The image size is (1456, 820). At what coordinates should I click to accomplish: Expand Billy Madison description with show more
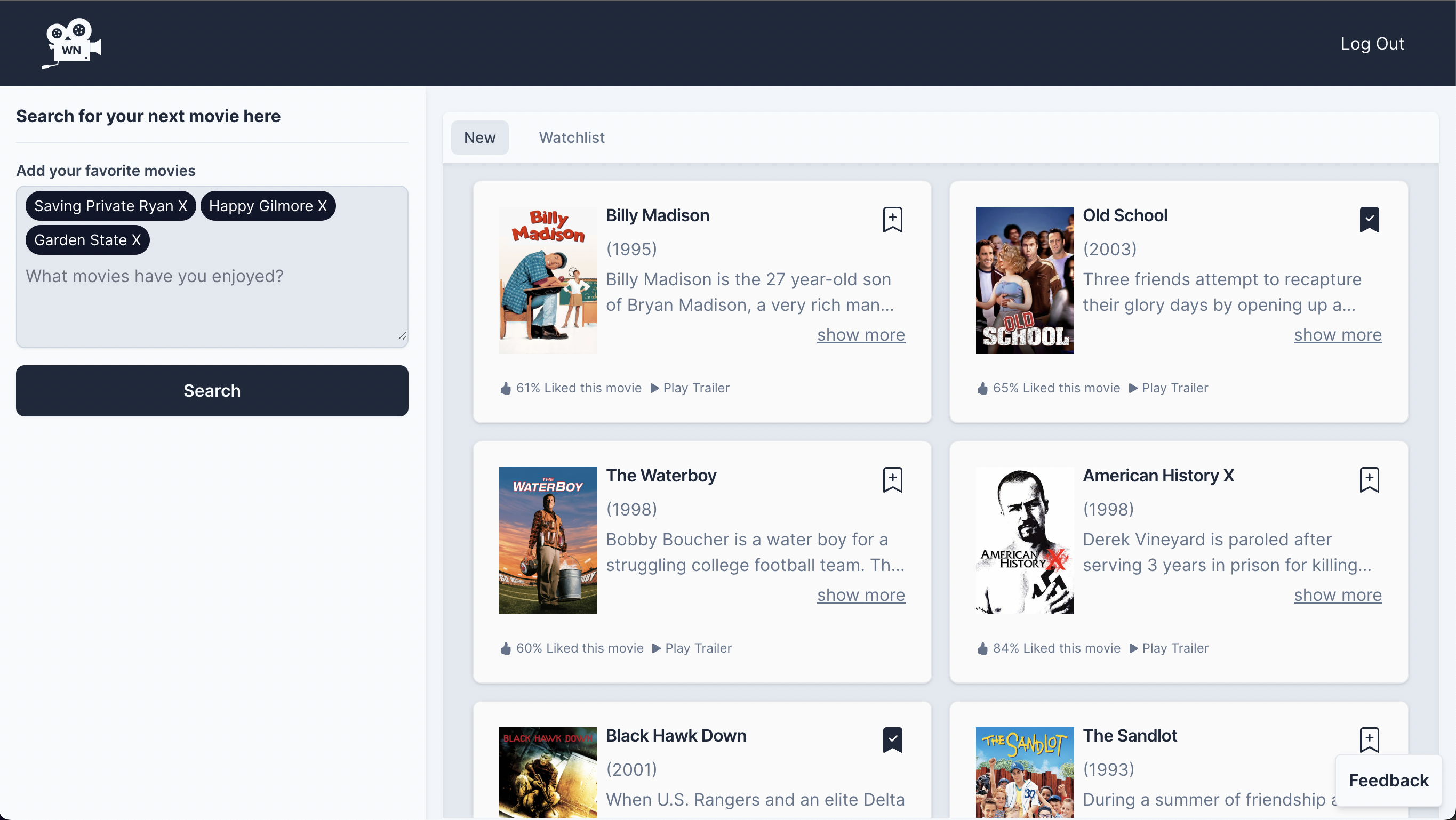coord(861,334)
